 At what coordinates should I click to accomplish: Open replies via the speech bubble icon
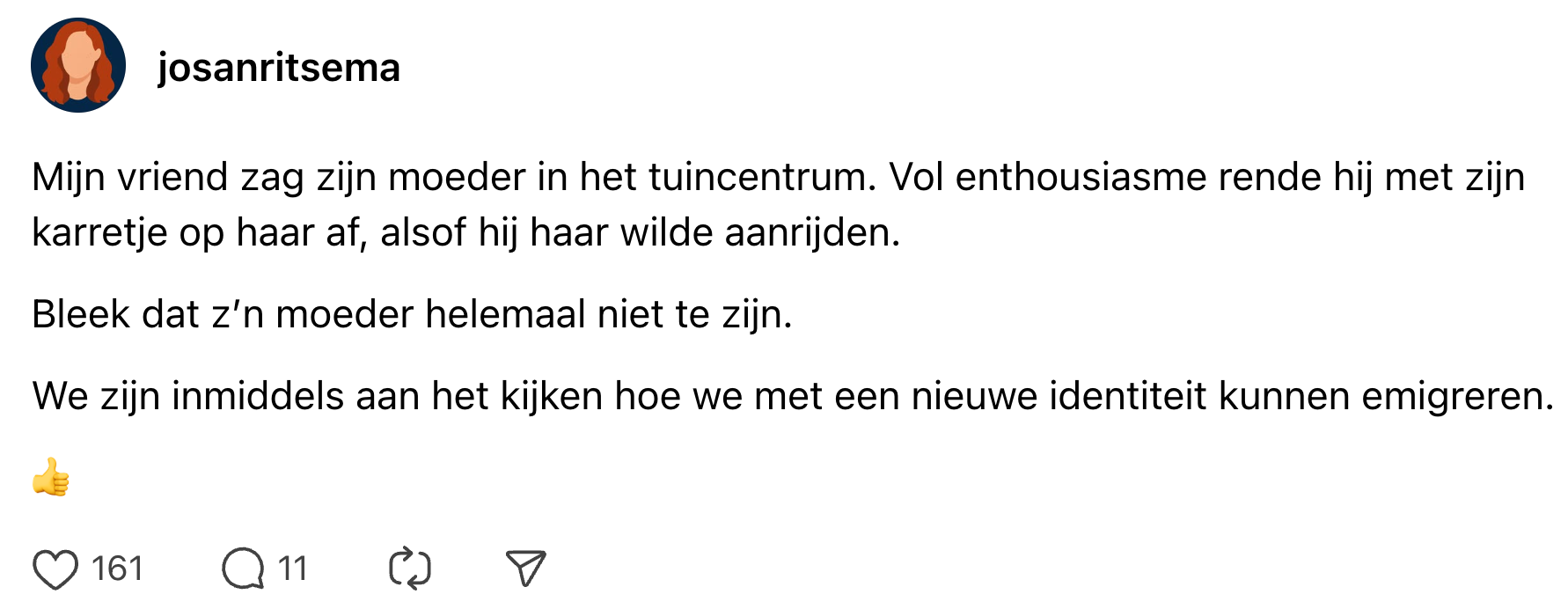pyautogui.click(x=243, y=569)
